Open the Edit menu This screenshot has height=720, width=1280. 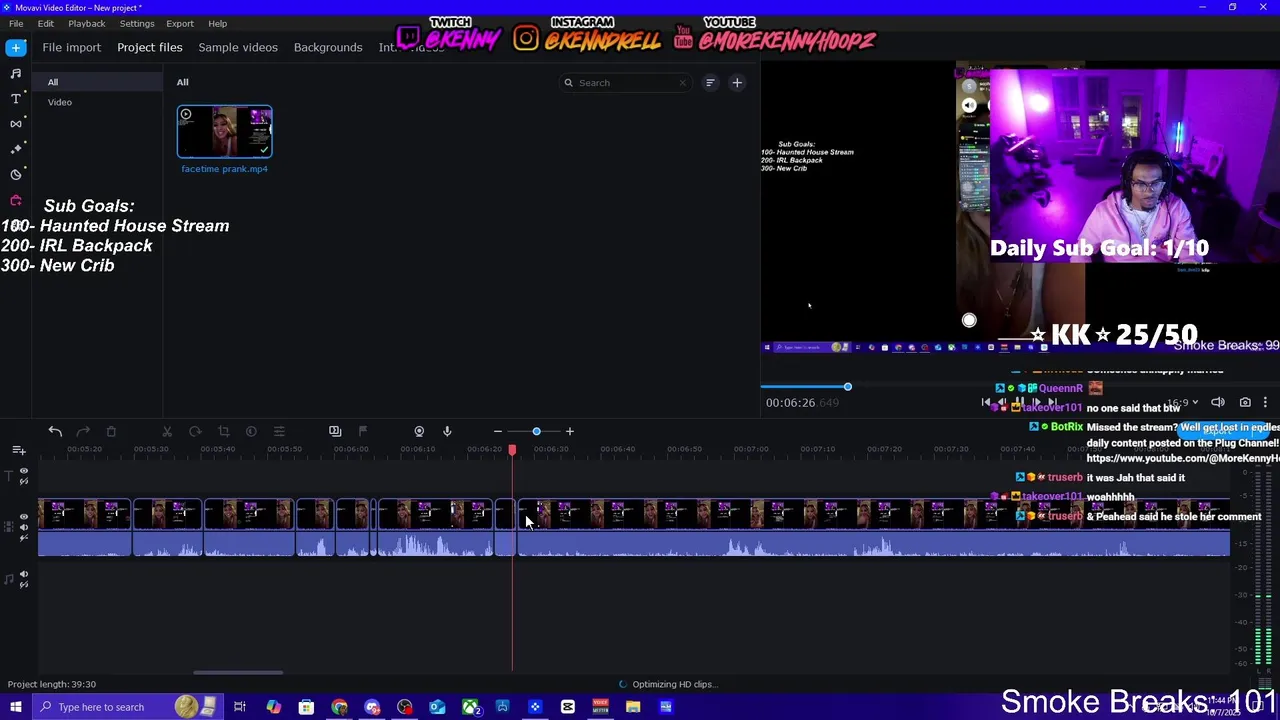click(x=46, y=23)
